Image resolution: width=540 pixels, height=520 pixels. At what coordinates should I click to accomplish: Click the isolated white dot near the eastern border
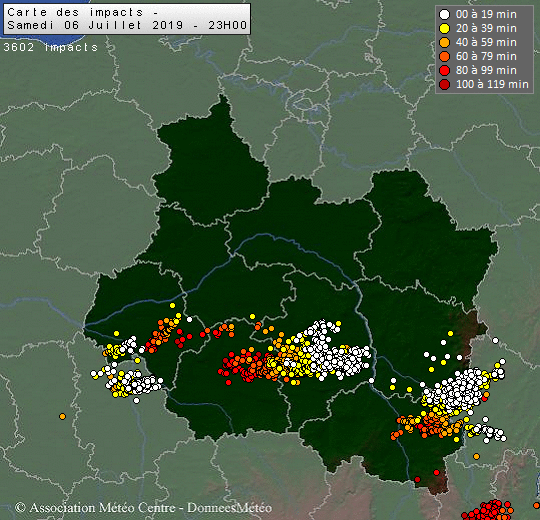click(495, 340)
